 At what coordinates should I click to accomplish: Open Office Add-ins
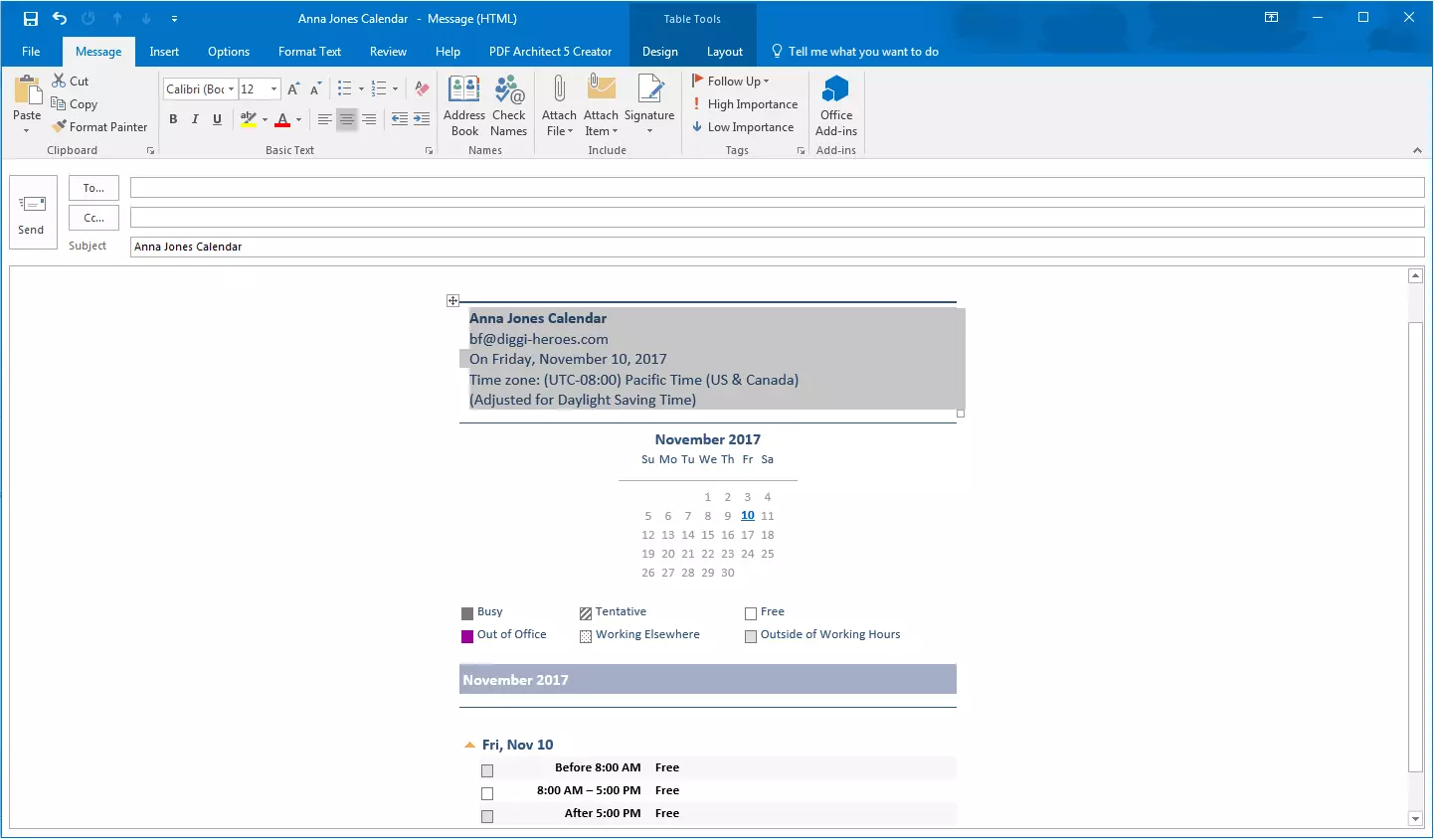tap(836, 105)
